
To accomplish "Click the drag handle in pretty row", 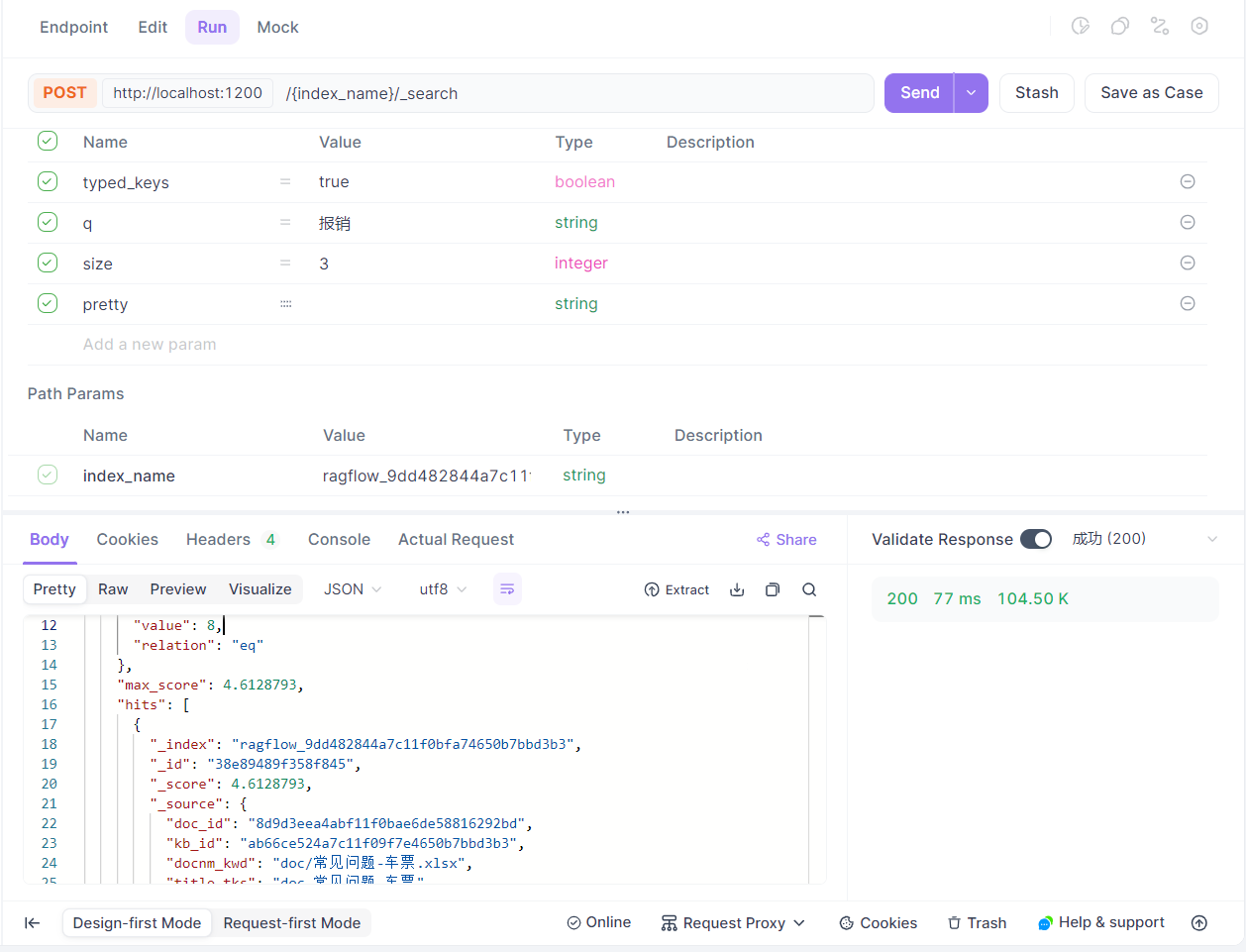I will tap(285, 304).
